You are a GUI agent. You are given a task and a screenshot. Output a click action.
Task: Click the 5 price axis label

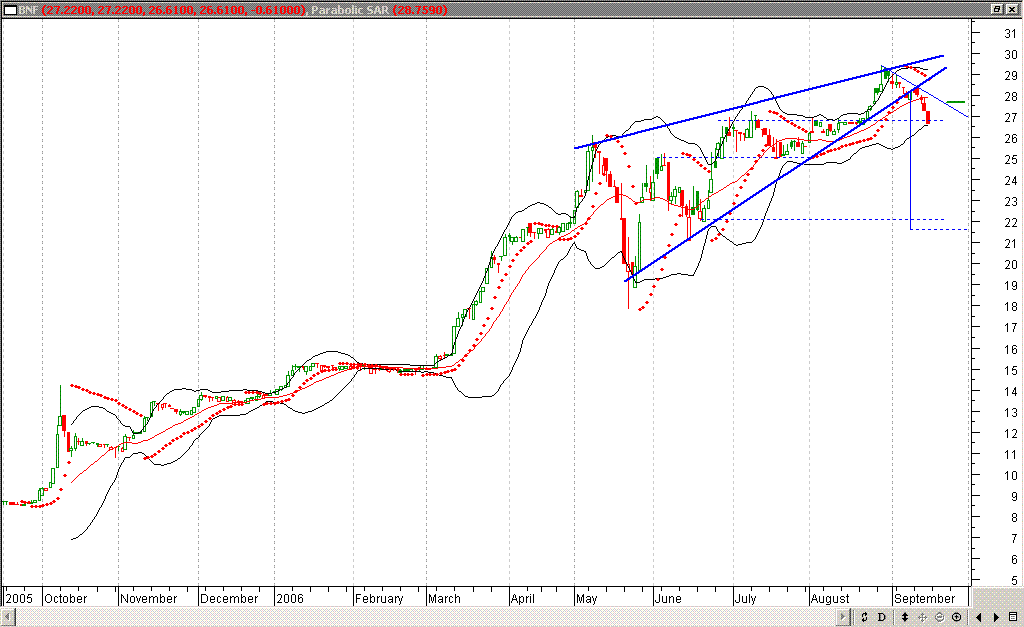coord(1014,581)
